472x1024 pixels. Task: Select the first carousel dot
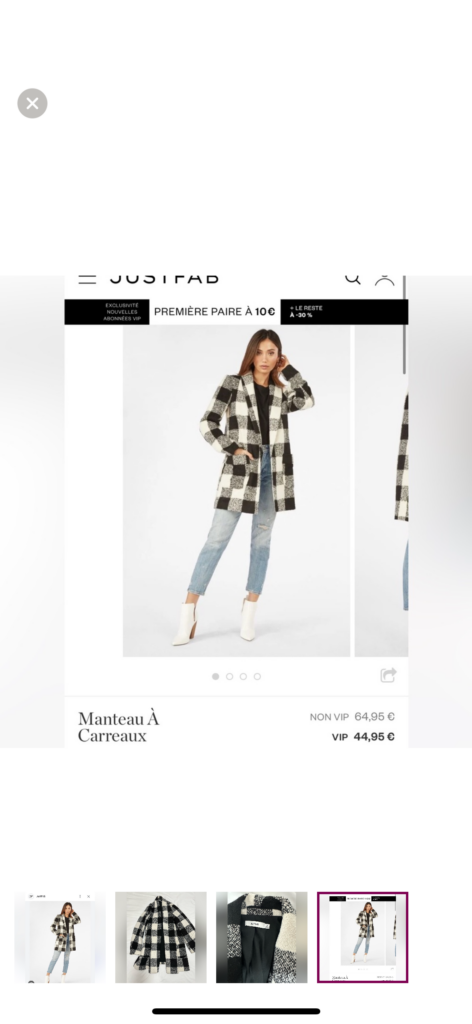215,677
